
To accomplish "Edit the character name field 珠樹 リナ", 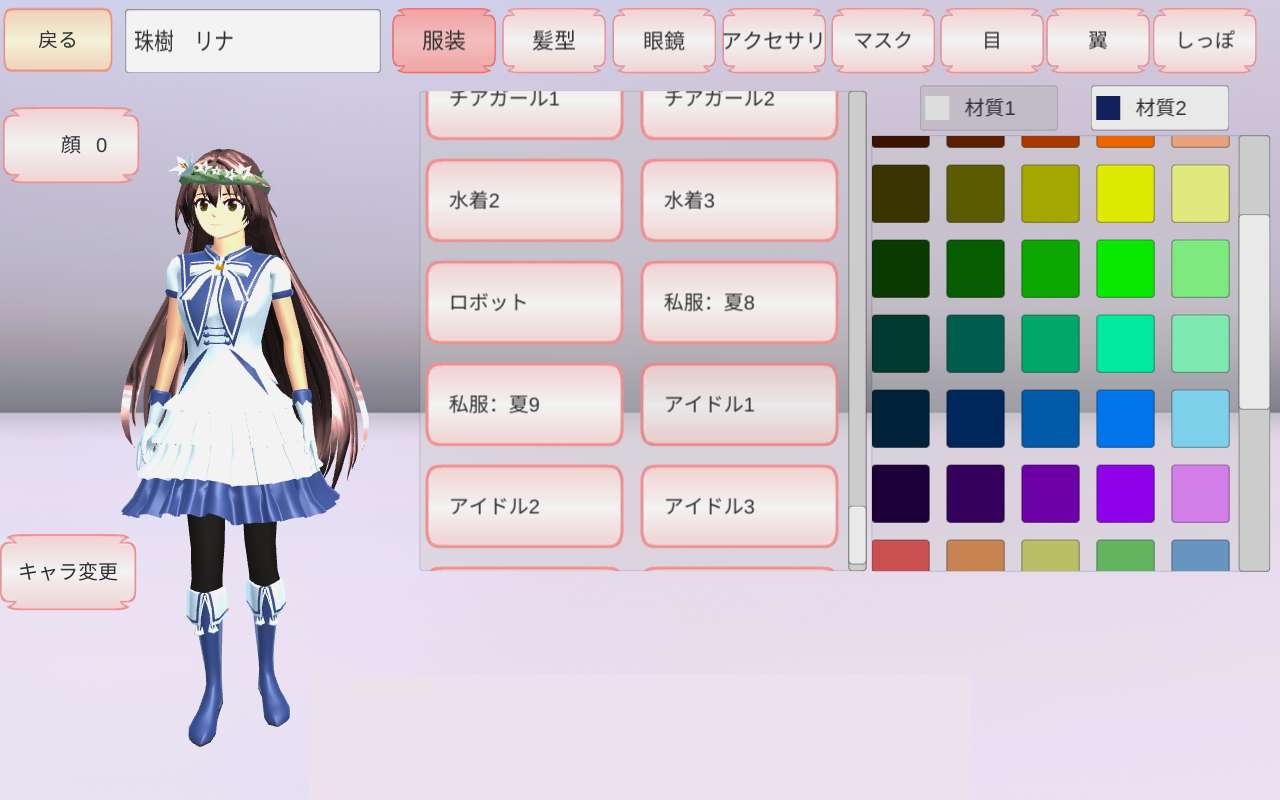I will (253, 41).
